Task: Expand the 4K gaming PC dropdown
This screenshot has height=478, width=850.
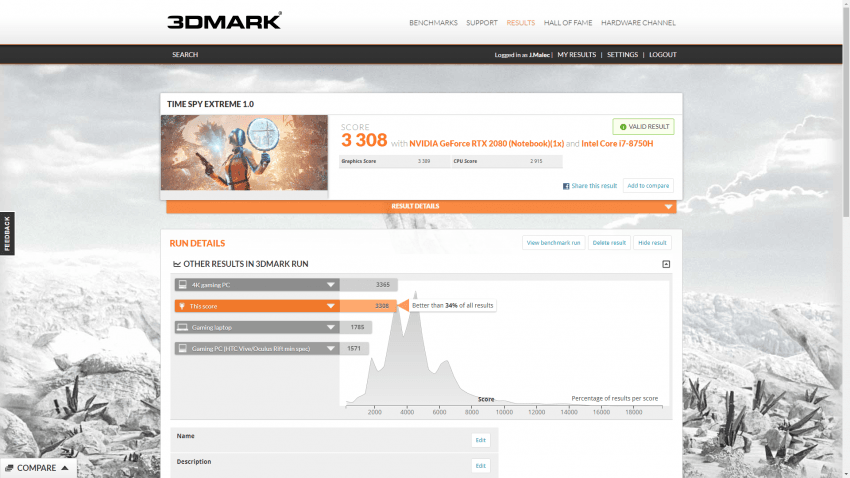Action: (330, 285)
